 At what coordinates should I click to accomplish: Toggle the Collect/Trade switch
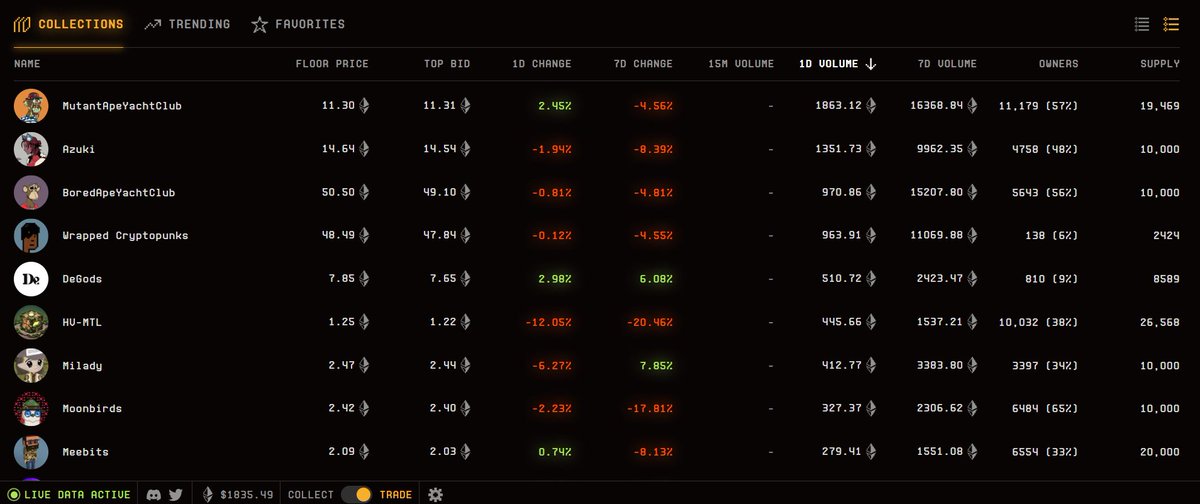tap(356, 494)
